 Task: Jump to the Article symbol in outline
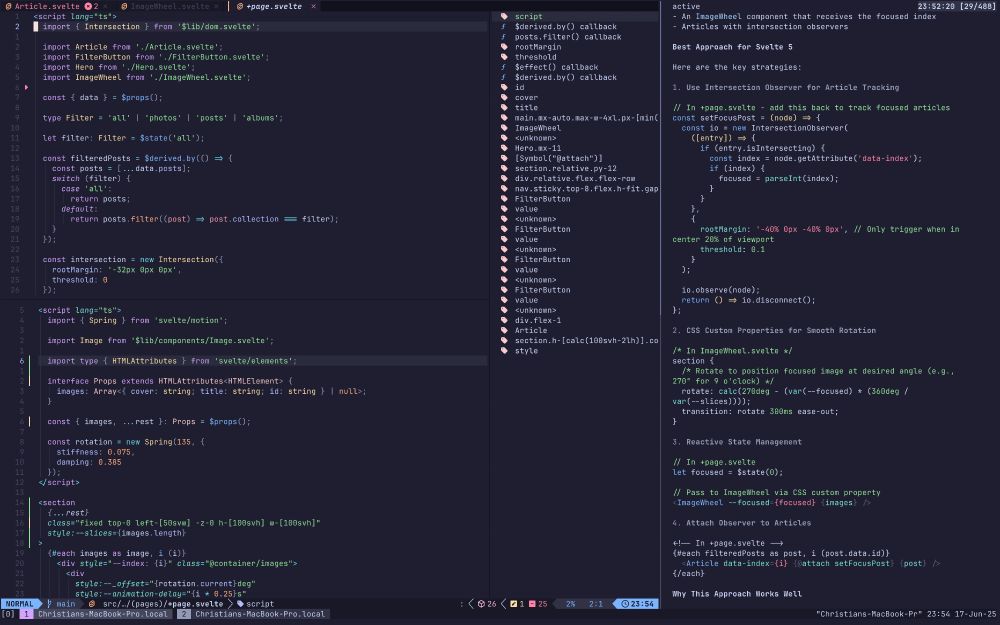(x=531, y=330)
